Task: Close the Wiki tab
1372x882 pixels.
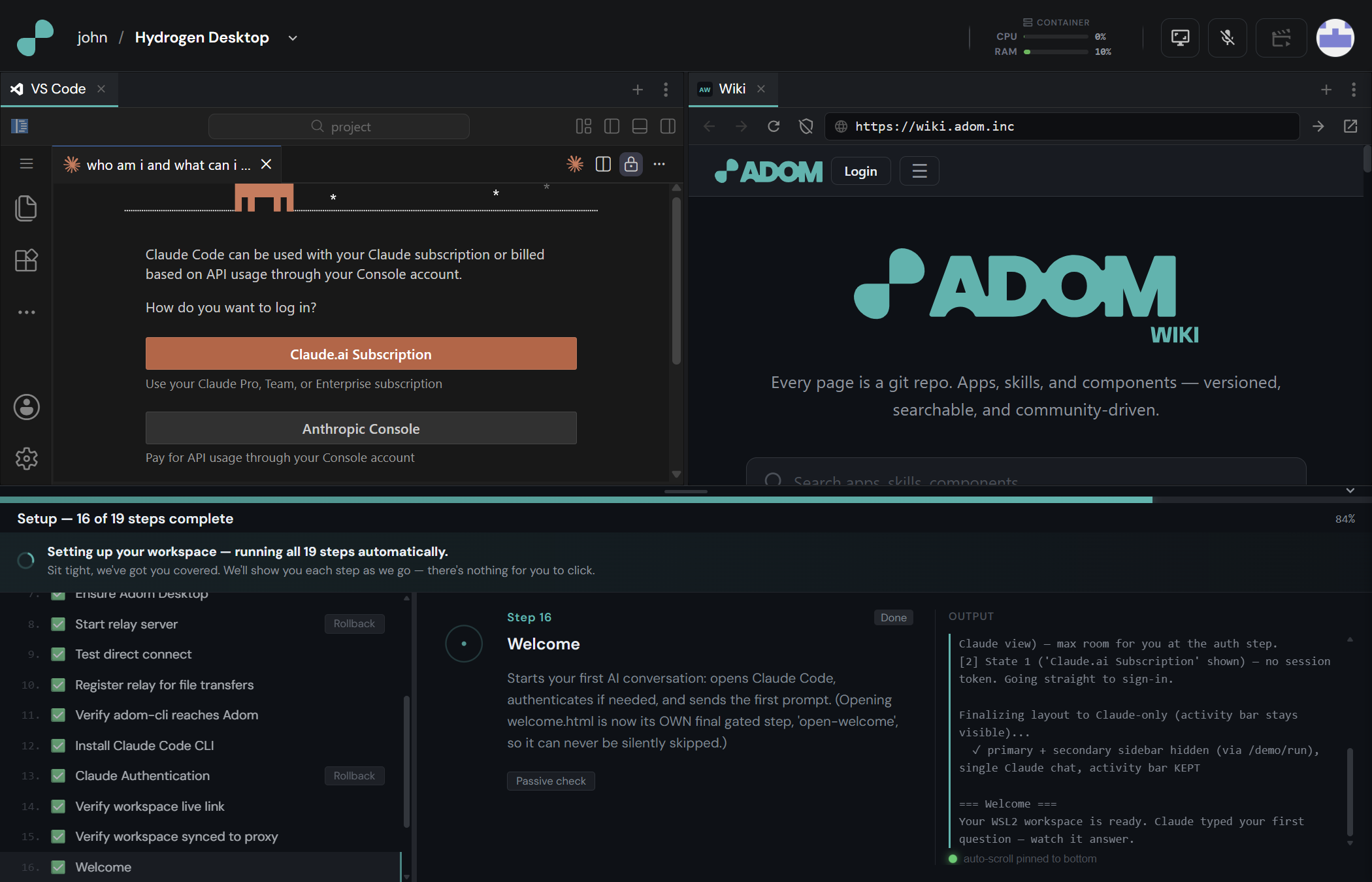Action: point(761,89)
